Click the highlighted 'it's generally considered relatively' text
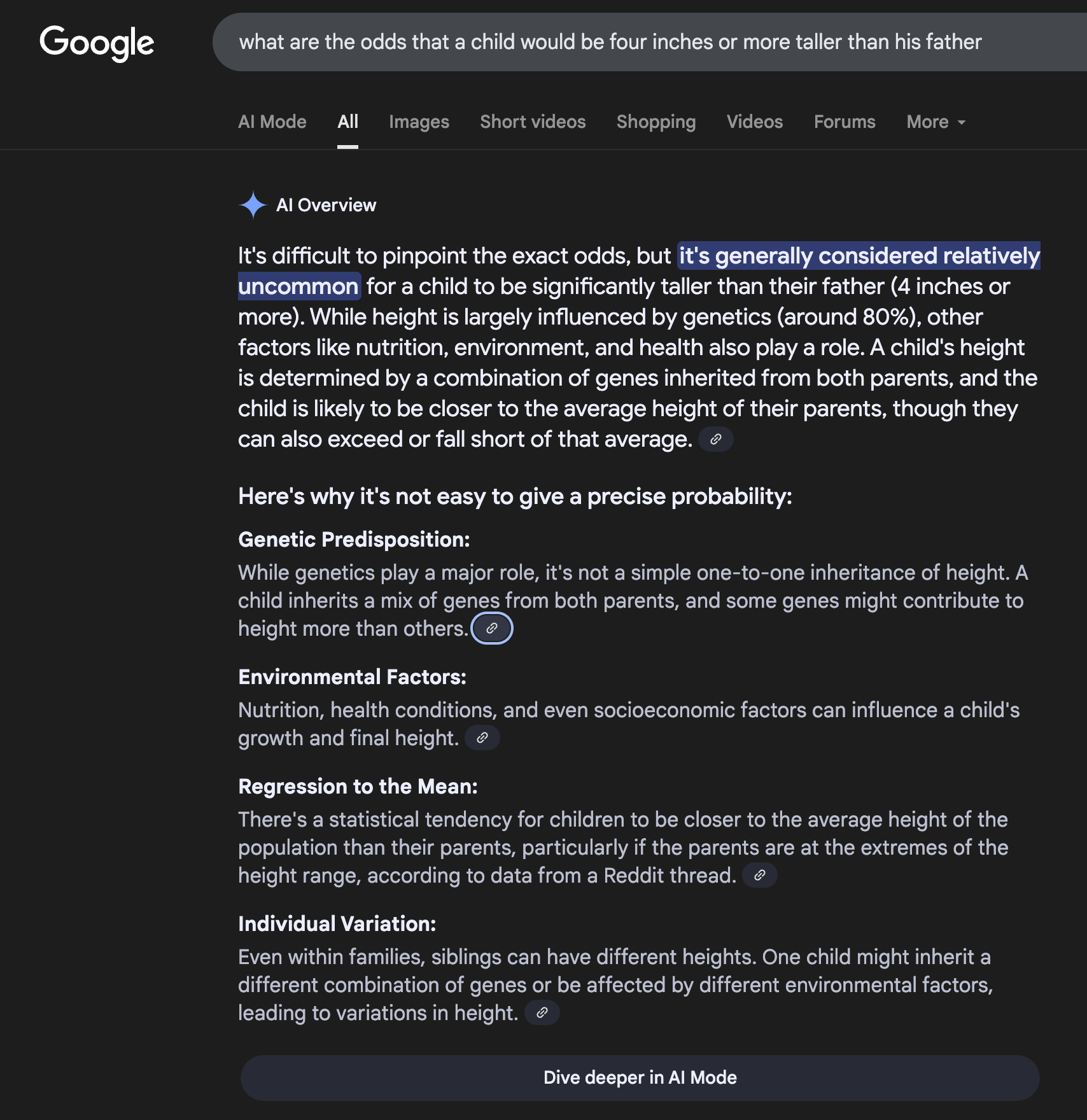 click(859, 256)
